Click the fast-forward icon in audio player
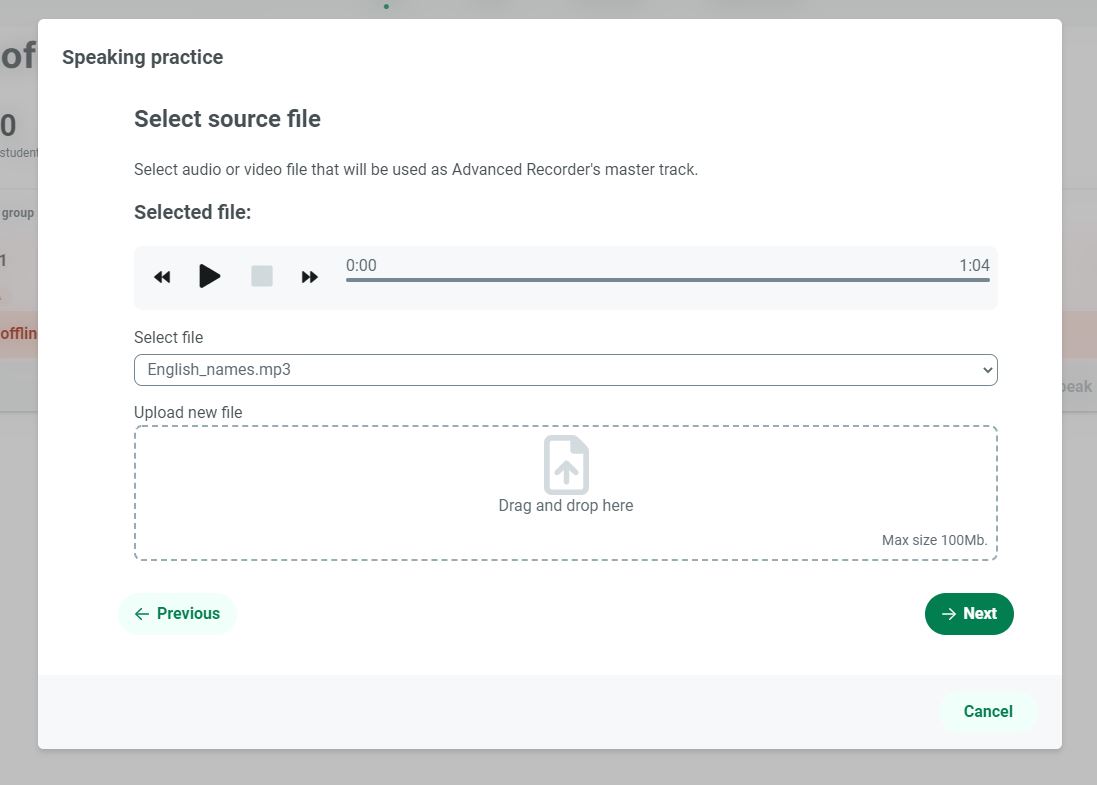The image size is (1097, 785). coord(310,277)
